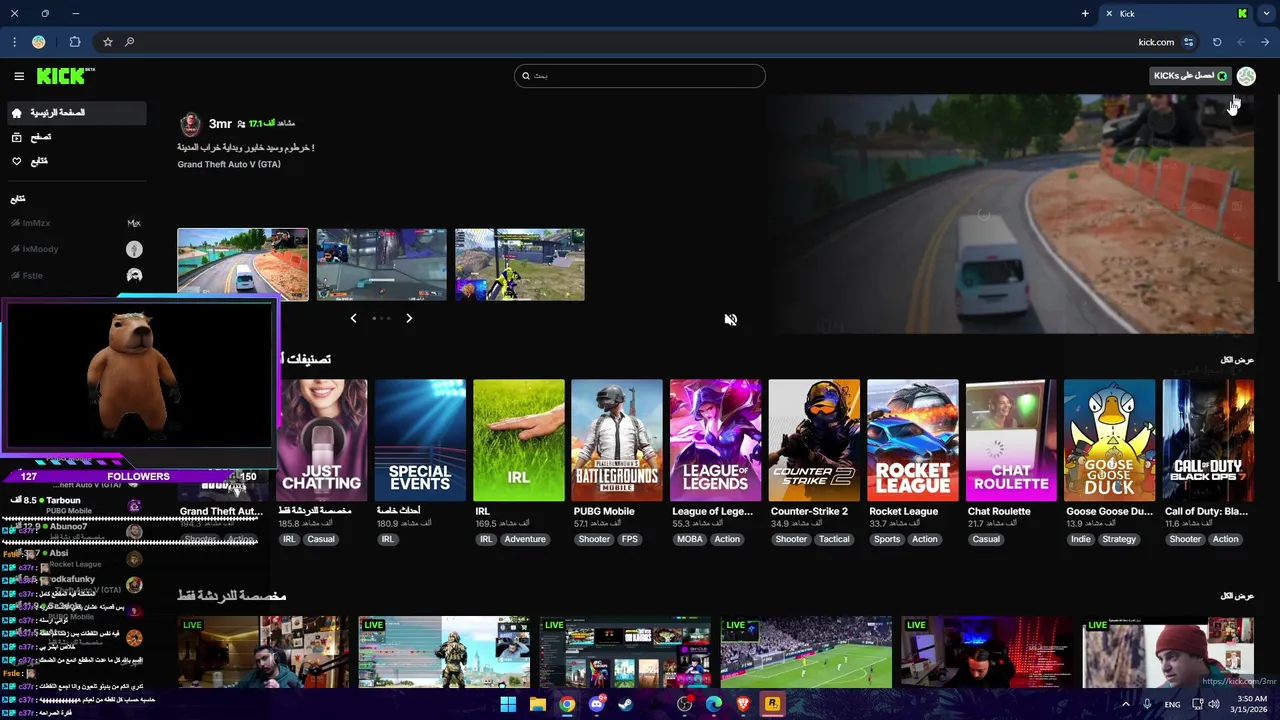Go to the home page sidebar item
This screenshot has height=720, width=1280.
(76, 113)
